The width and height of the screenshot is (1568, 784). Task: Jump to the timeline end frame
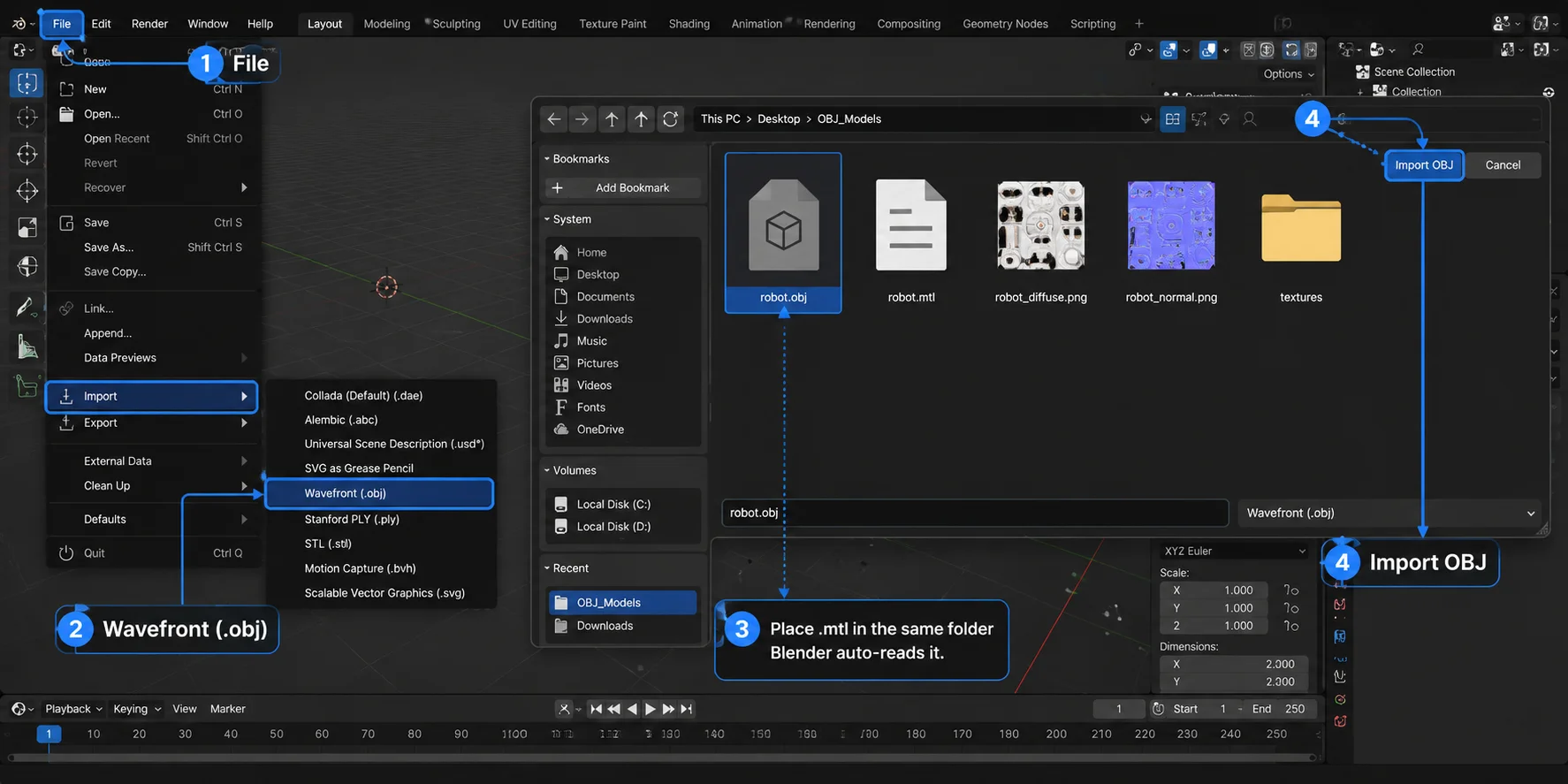tap(687, 709)
